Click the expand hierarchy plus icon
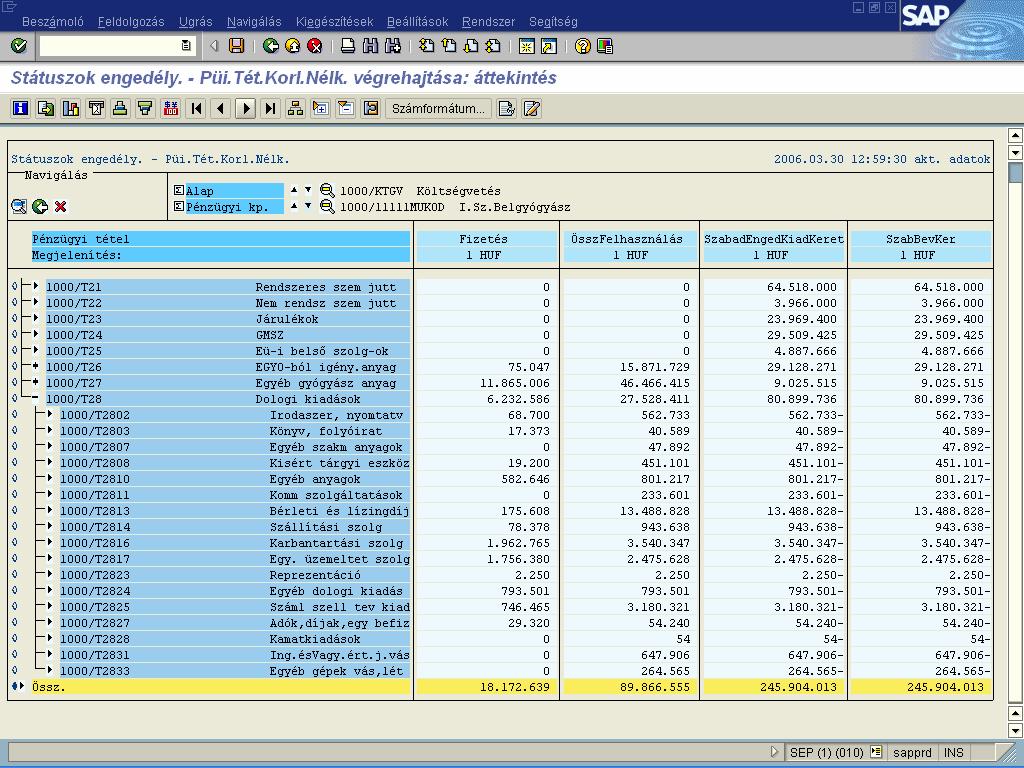This screenshot has height=768, width=1024. [320, 108]
